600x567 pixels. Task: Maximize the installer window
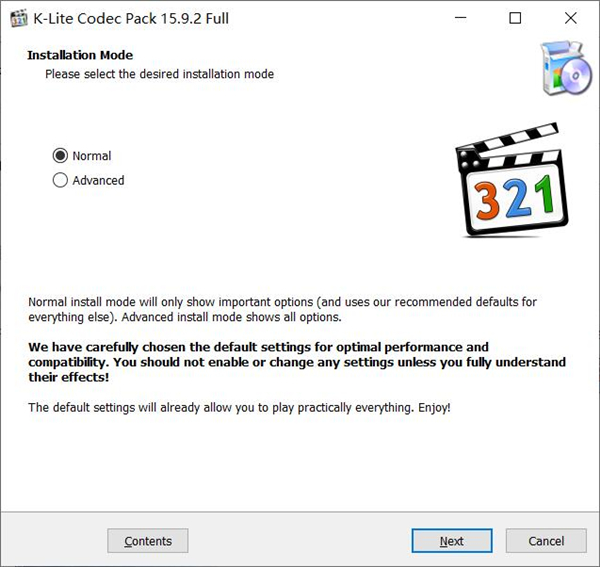click(515, 18)
